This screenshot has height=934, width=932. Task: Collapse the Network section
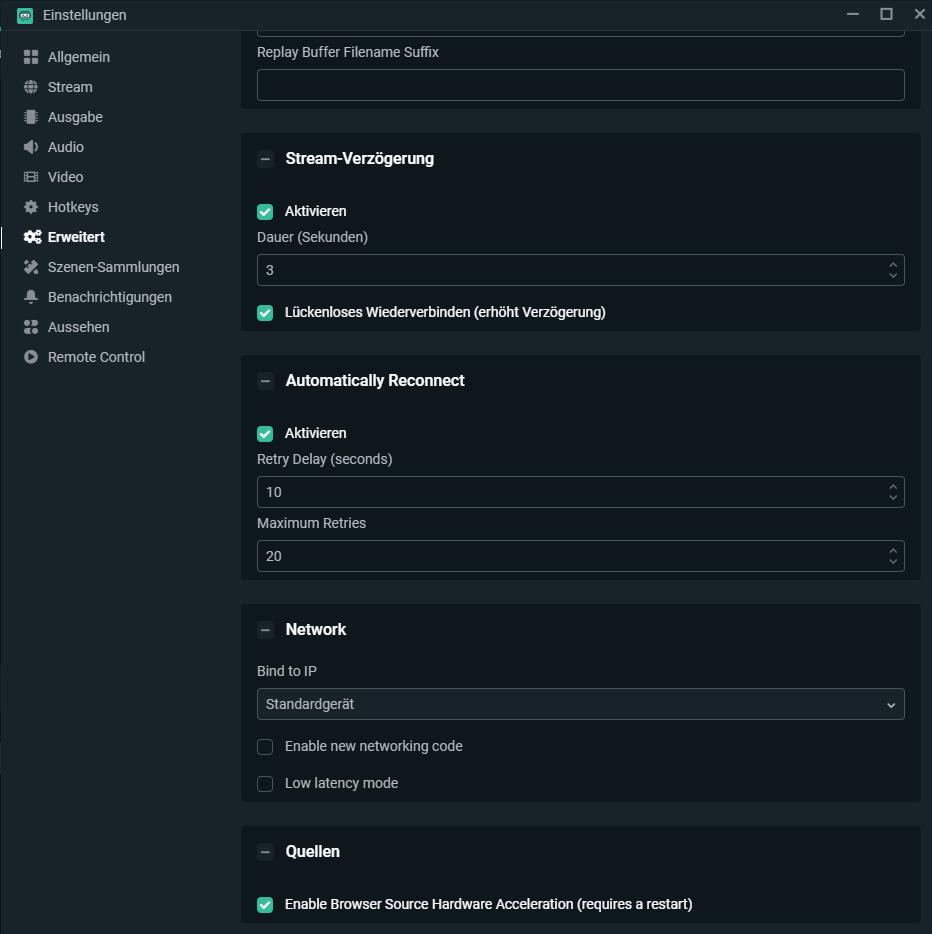(x=265, y=630)
